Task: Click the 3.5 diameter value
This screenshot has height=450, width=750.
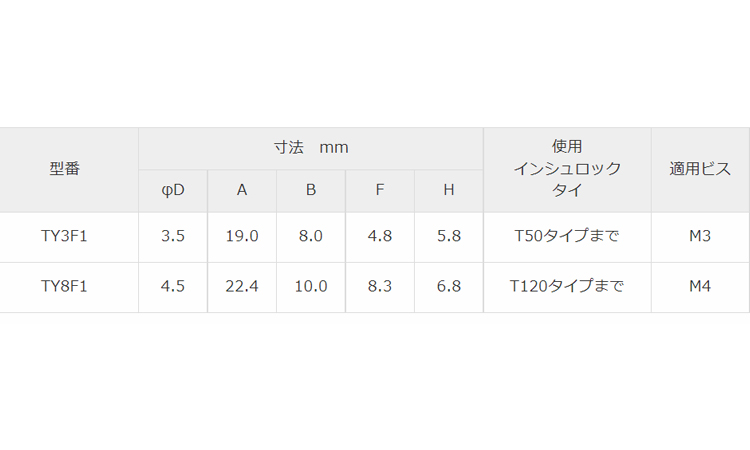Action: click(172, 236)
